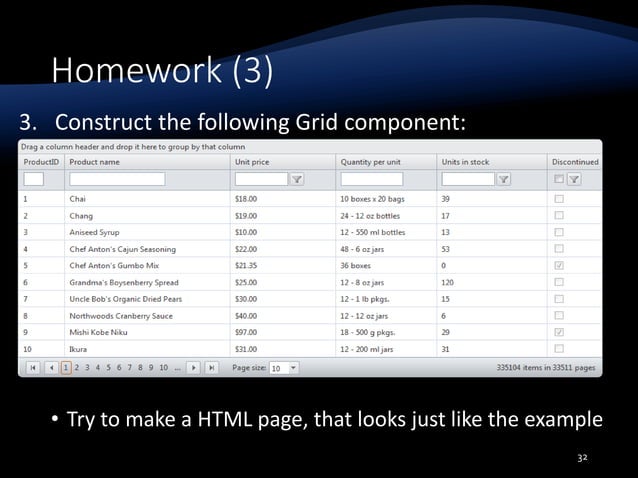The width and height of the screenshot is (638, 478).
Task: Select current page 1 in pager
Action: (66, 368)
